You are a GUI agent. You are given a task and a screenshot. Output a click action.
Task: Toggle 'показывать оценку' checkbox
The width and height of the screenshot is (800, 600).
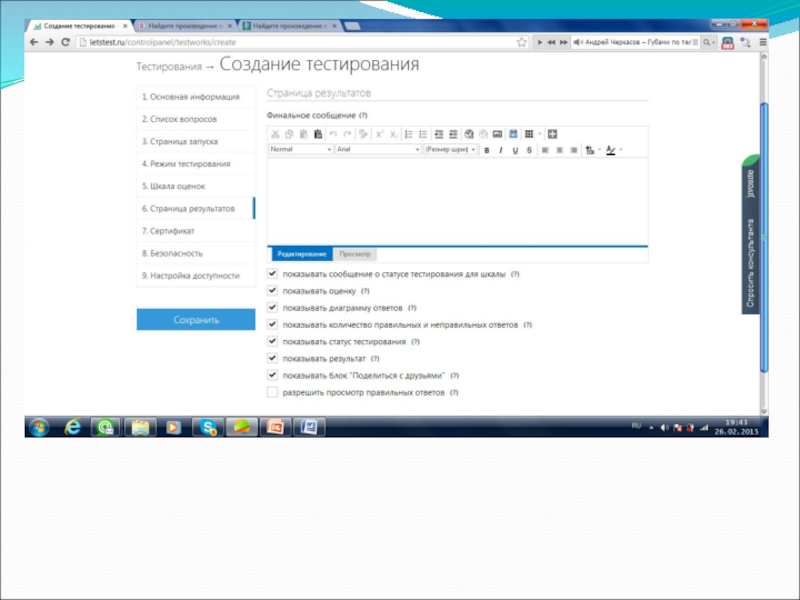click(272, 290)
